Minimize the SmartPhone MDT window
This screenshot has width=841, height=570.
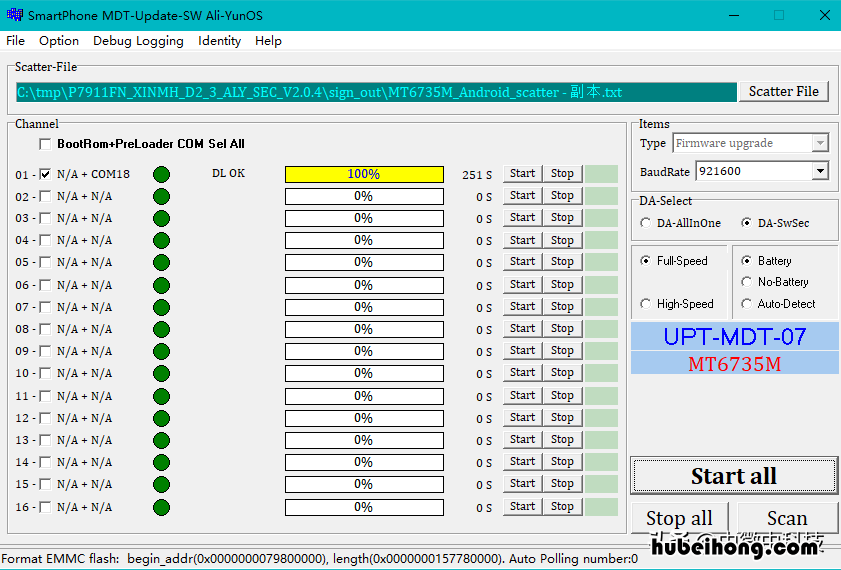pos(734,15)
